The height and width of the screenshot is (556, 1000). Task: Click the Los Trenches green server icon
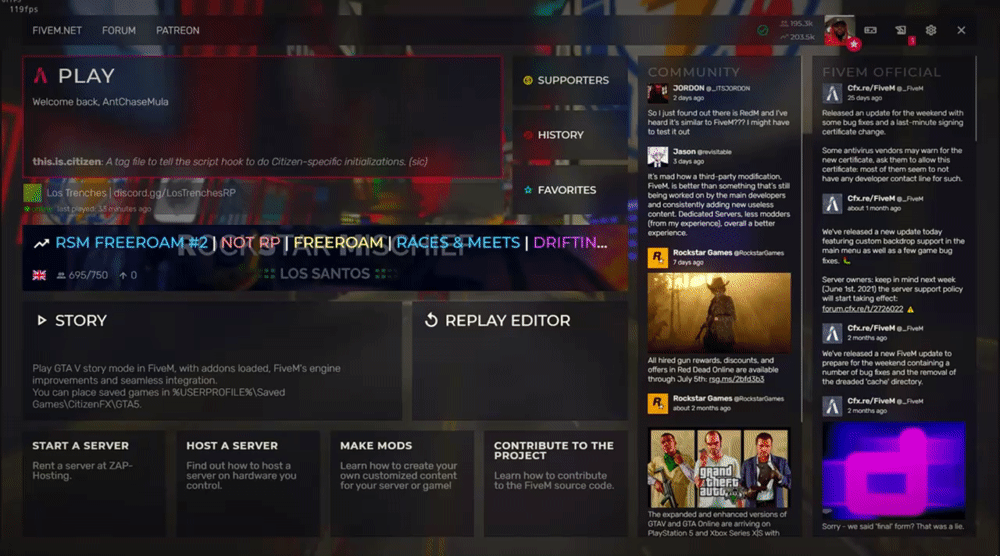tap(33, 193)
